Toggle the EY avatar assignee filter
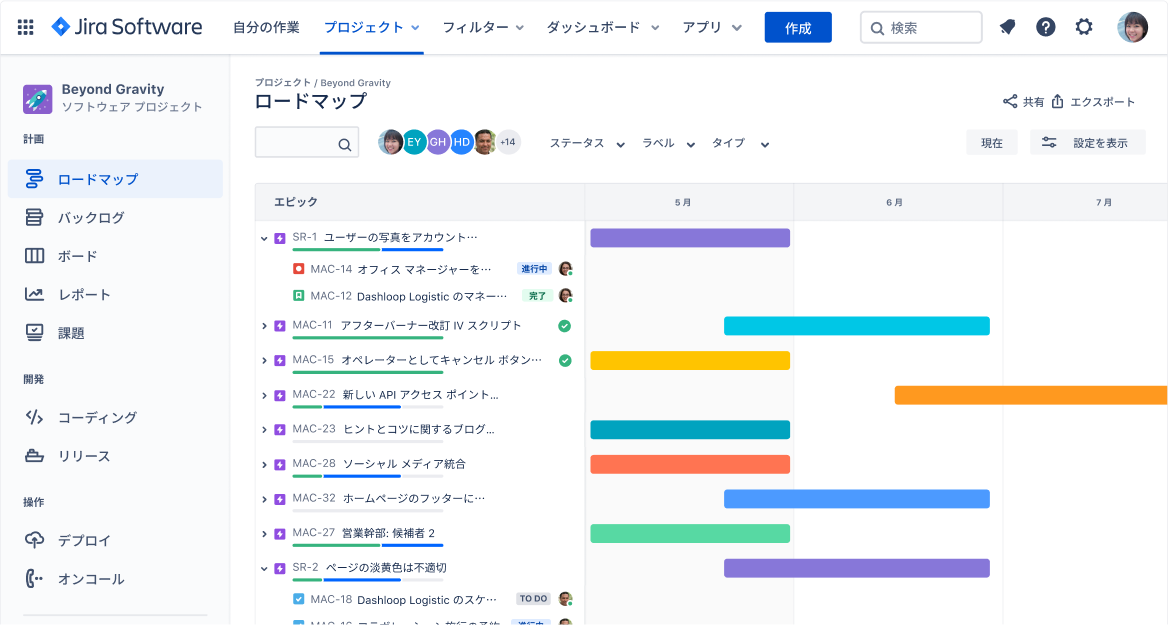1168x625 pixels. click(414, 142)
